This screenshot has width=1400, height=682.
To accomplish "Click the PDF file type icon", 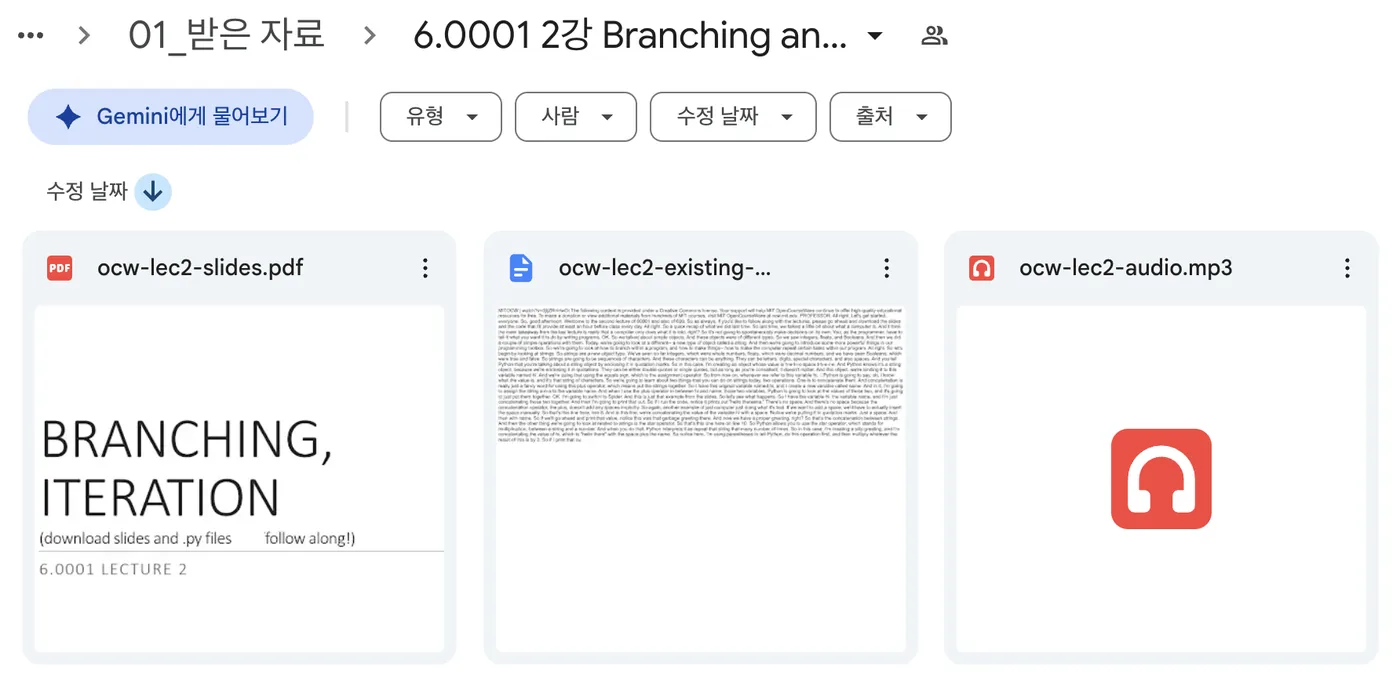I will click(60, 268).
